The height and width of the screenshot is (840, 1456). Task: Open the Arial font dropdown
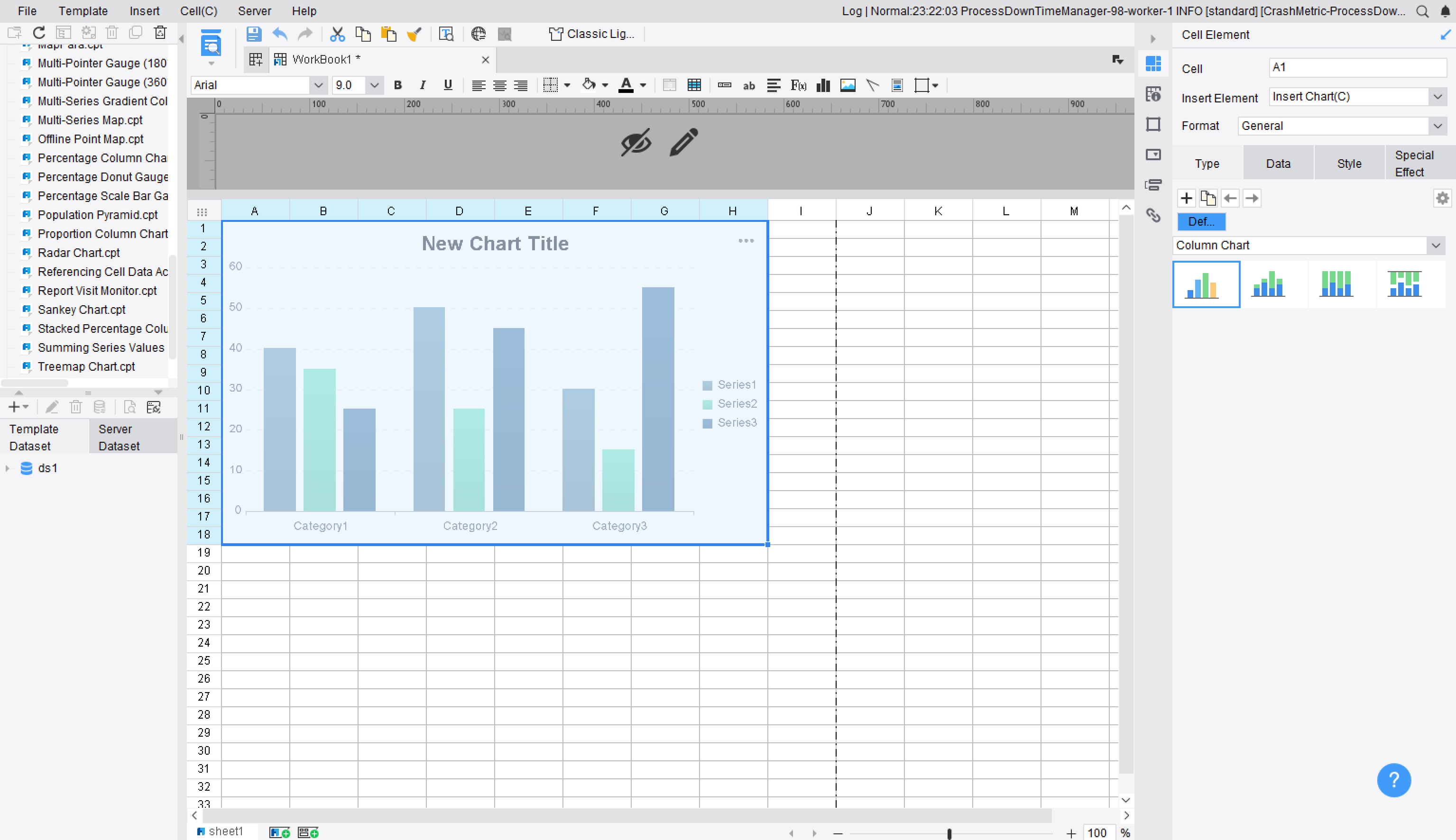[x=318, y=85]
